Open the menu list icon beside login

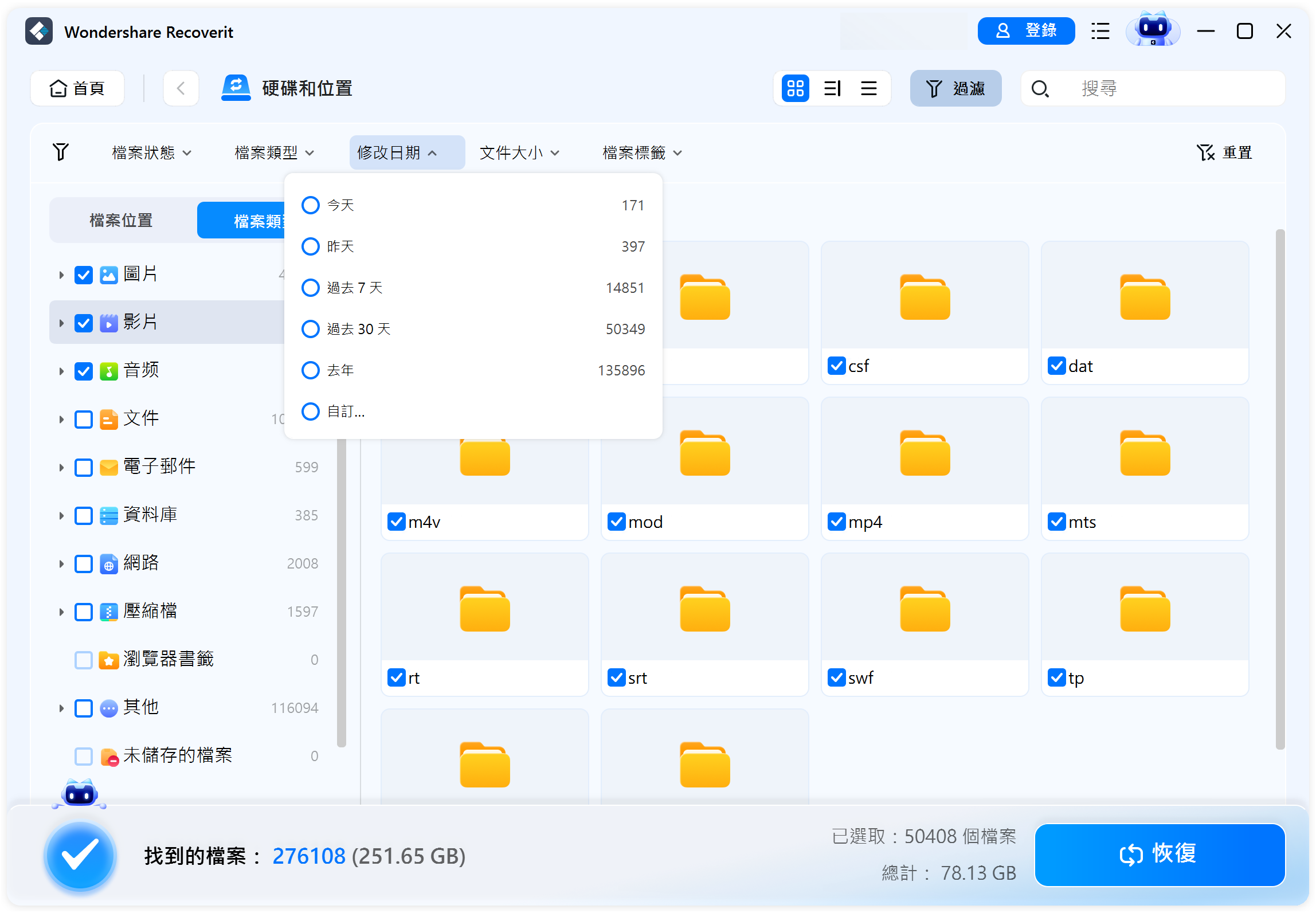(x=1100, y=31)
